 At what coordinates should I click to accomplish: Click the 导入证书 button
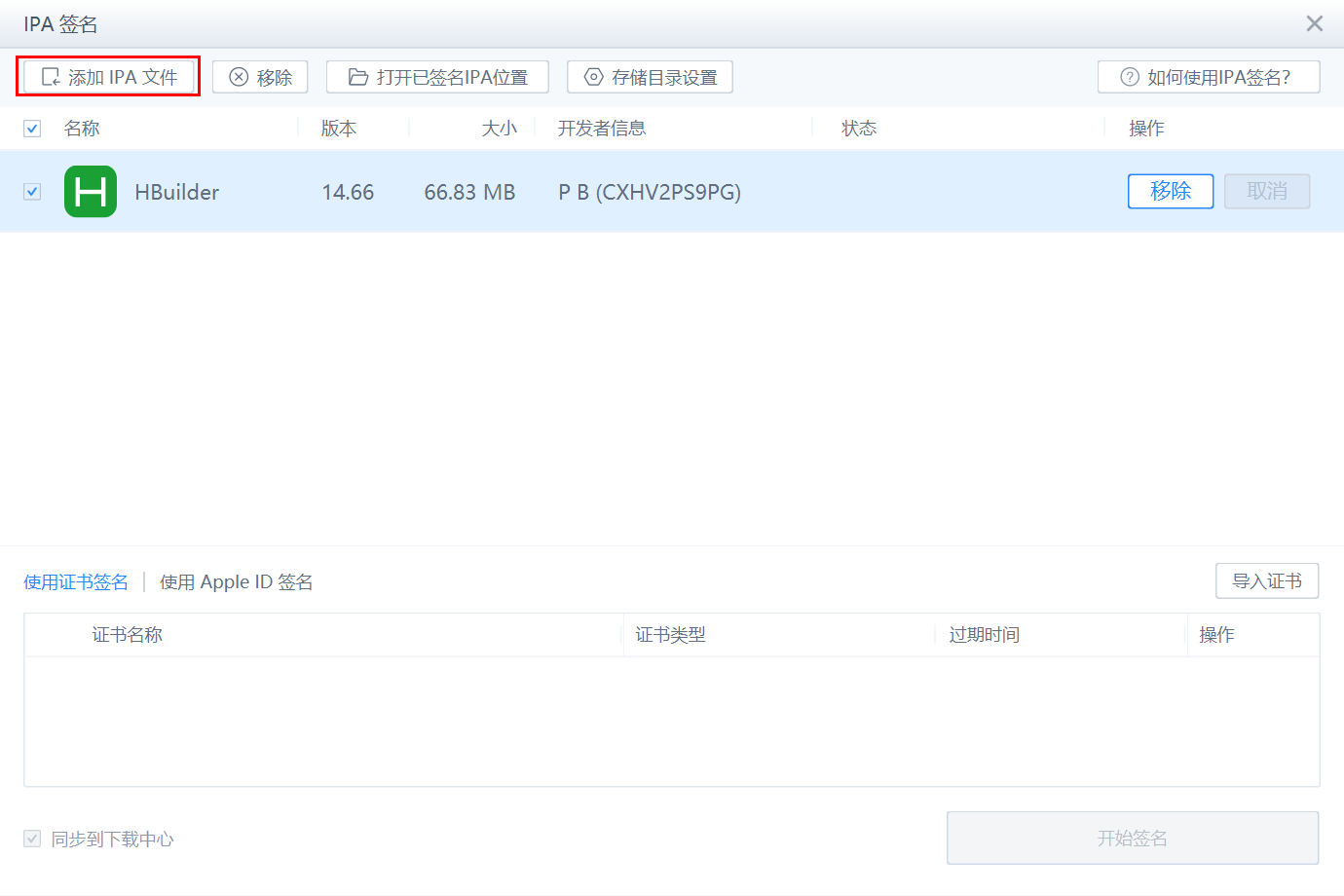coord(1267,581)
